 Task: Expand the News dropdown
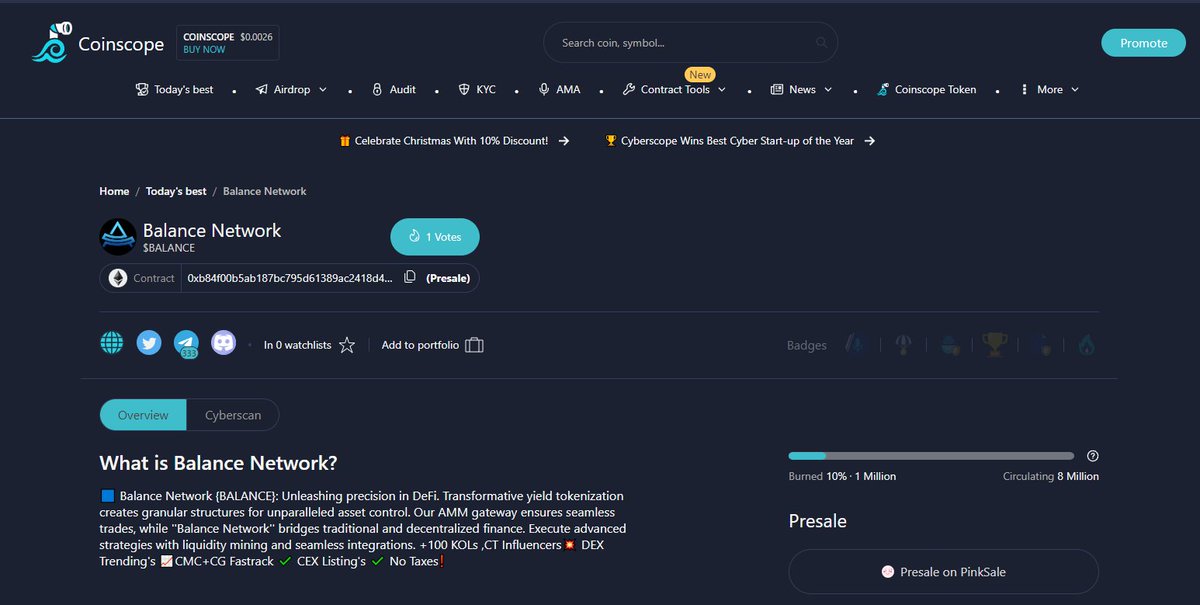point(801,89)
